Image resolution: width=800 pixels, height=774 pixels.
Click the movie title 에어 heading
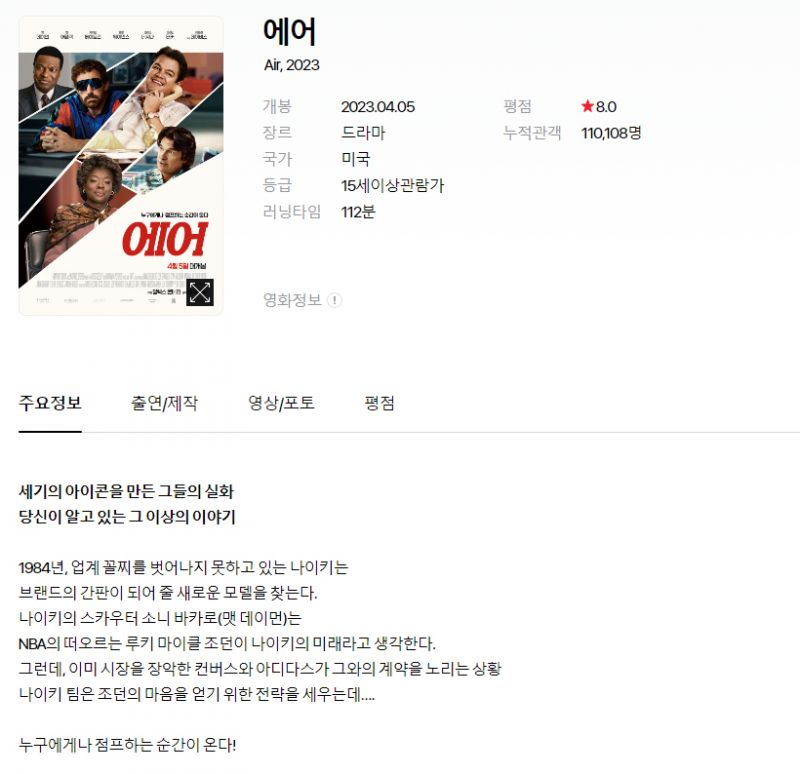coord(290,32)
